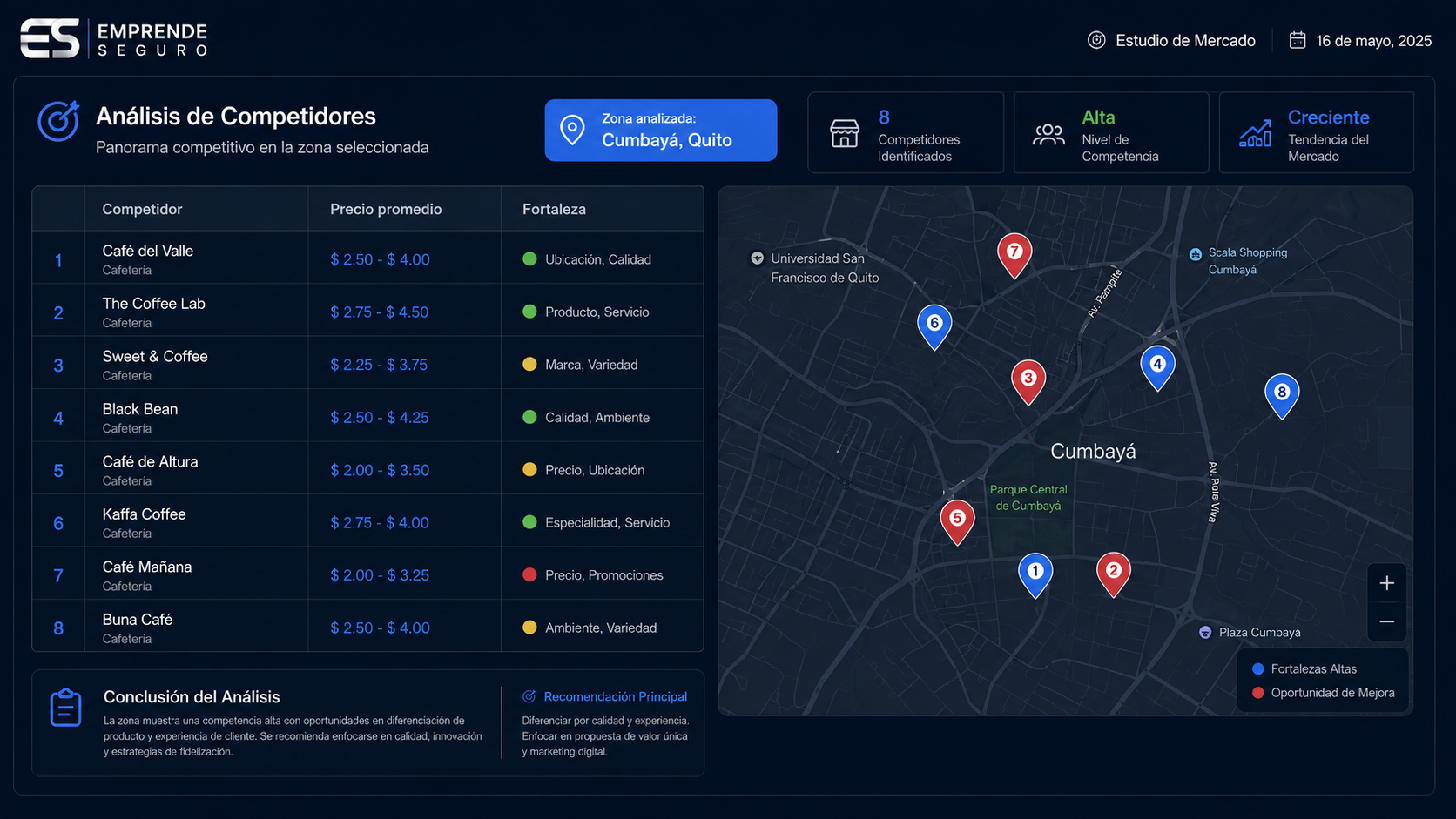This screenshot has width=1456, height=819.
Task: Click the price $ 2.75 - $ 4.50
Action: (x=379, y=312)
